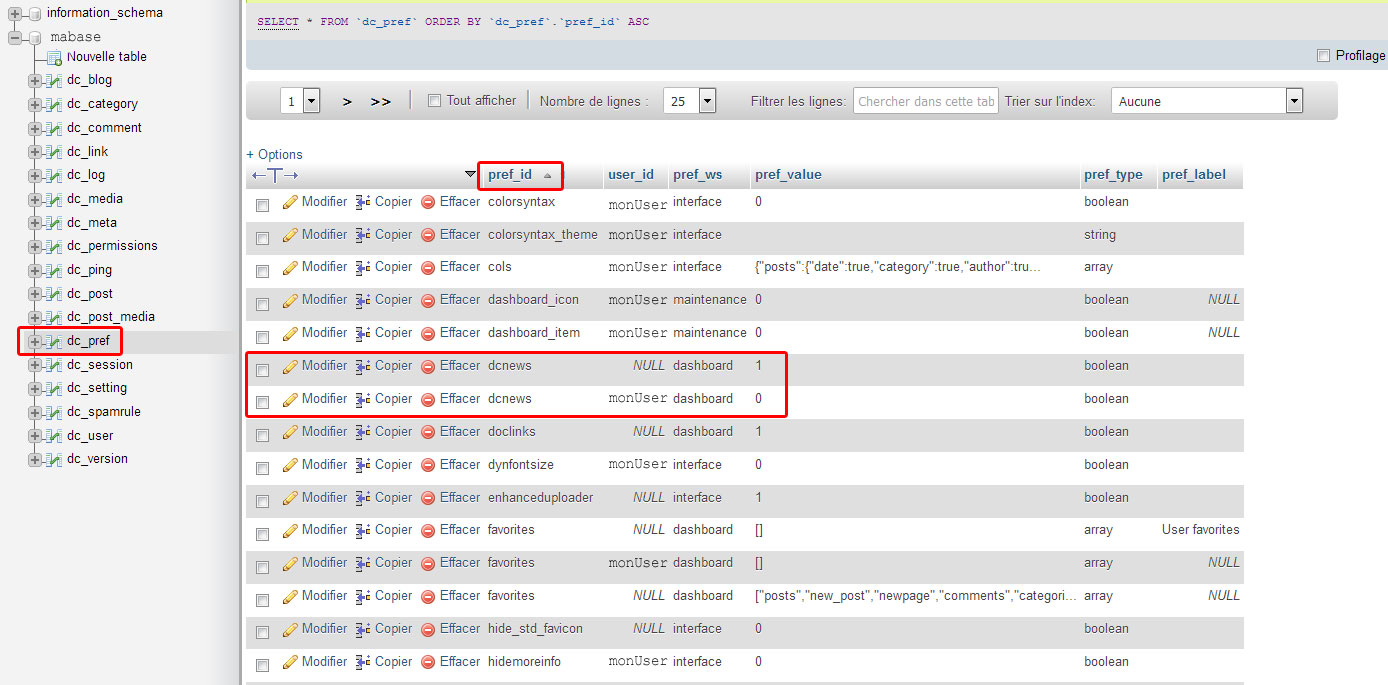Tick the checkbox for dynfontsize row
The image size is (1388, 685).
[262, 469]
